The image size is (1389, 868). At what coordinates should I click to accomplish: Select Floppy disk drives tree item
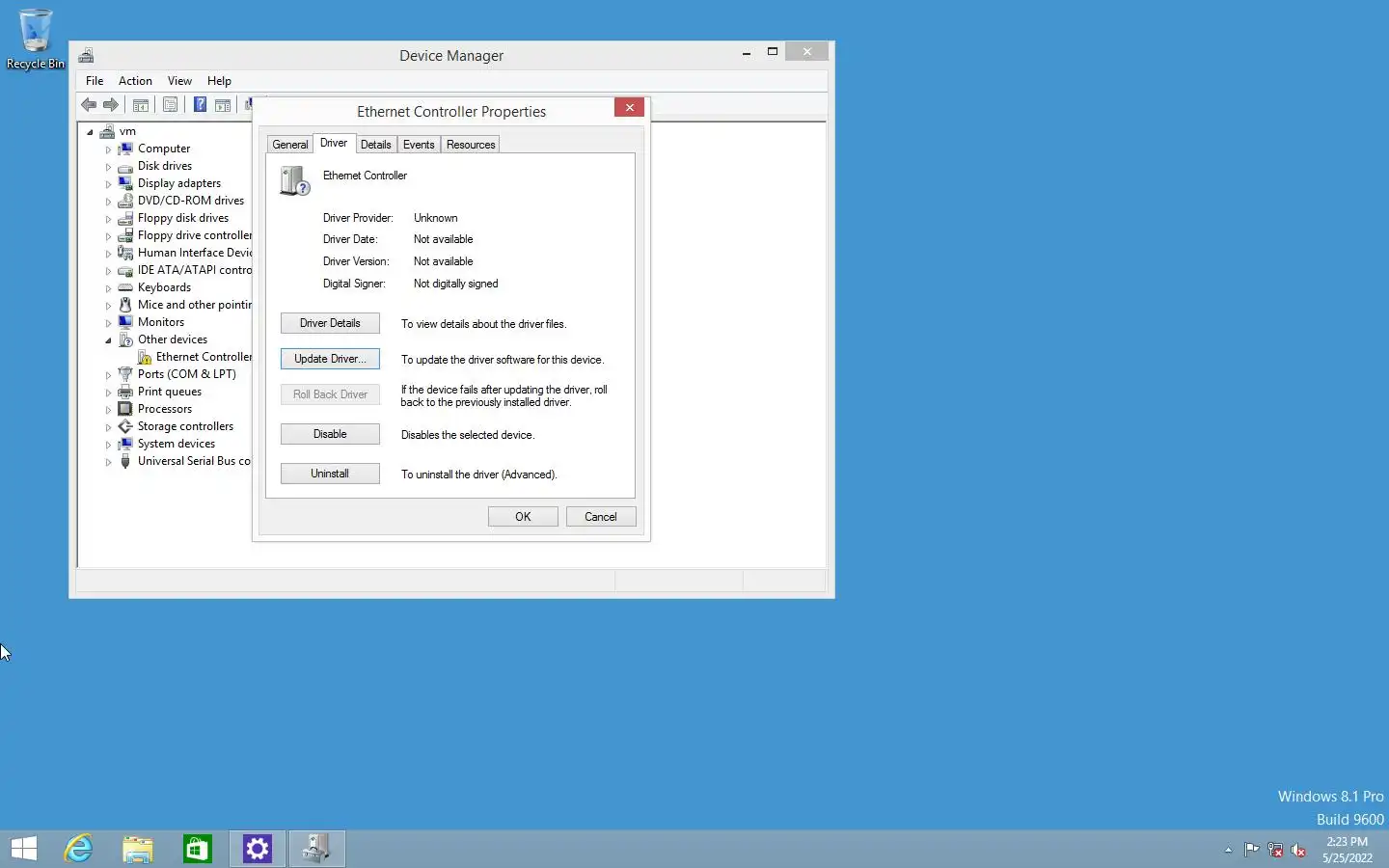(183, 218)
